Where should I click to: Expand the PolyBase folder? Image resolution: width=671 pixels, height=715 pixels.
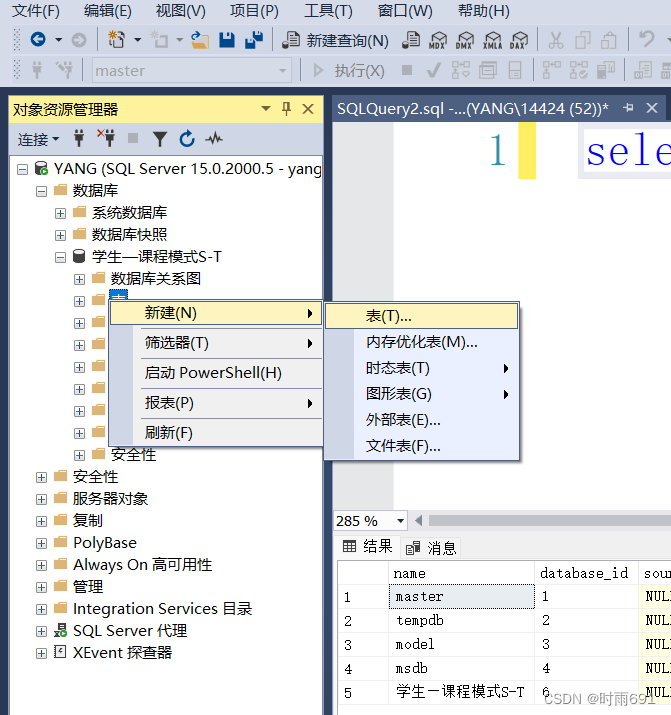[x=41, y=544]
